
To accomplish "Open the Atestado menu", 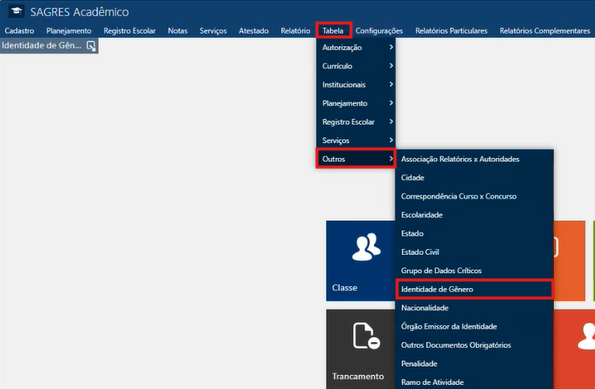I will click(x=253, y=31).
